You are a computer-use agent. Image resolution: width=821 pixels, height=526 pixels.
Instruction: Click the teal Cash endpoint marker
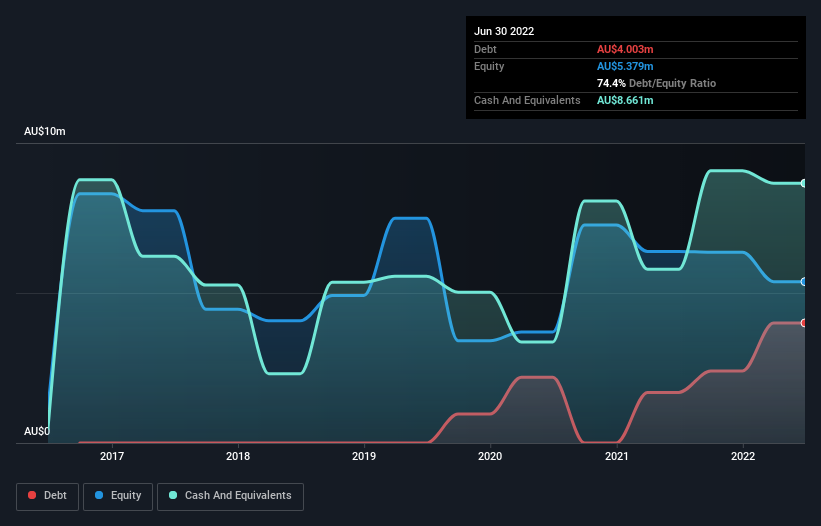pos(804,183)
